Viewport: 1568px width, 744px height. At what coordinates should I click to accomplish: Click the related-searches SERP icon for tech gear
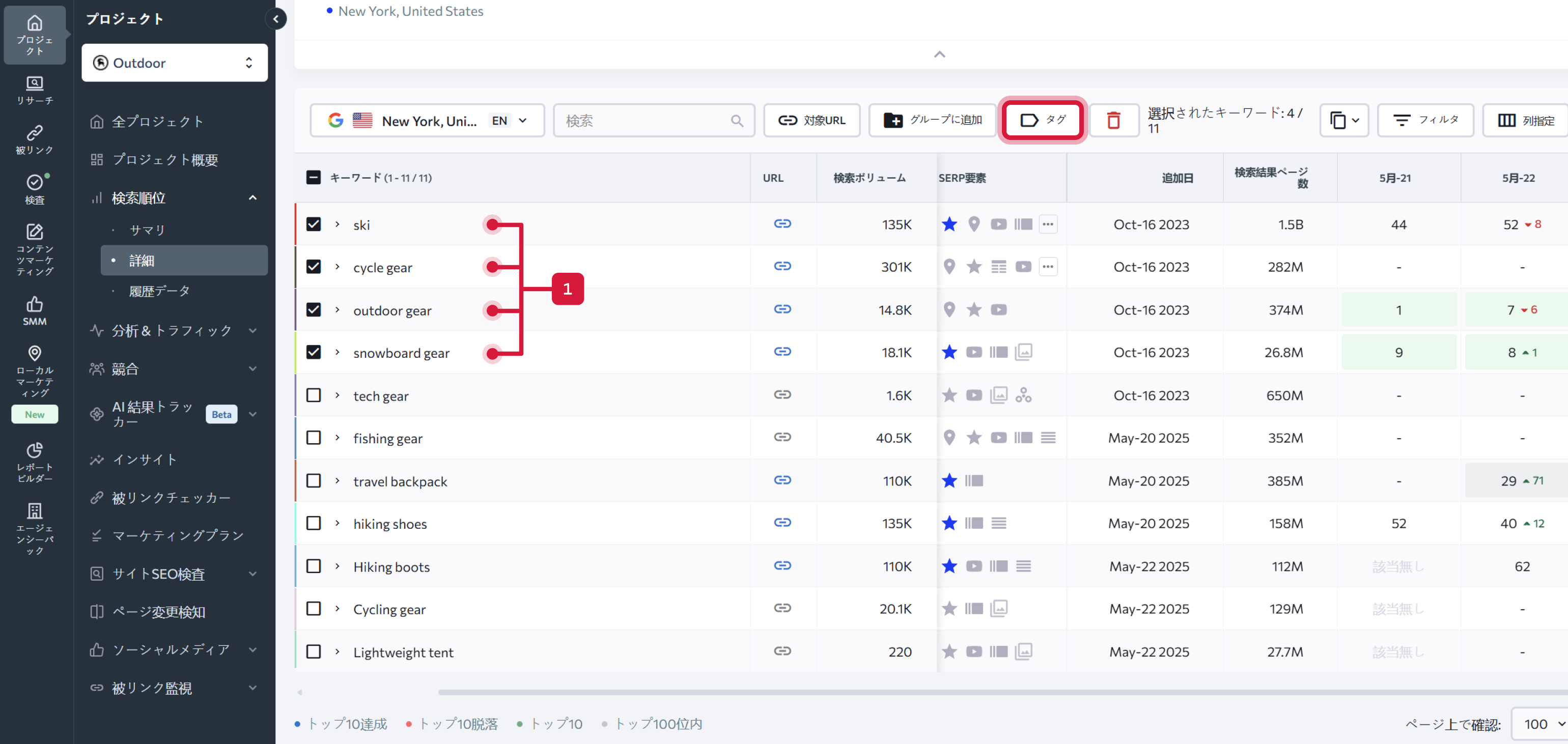point(1023,395)
